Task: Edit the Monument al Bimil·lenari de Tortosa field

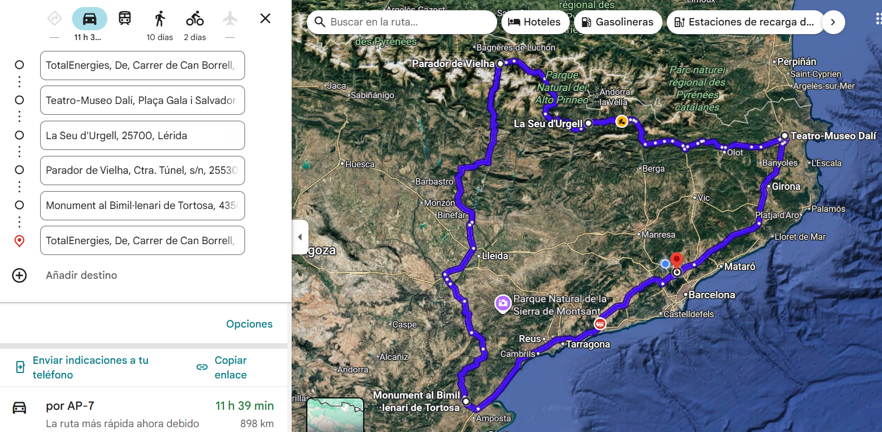Action: [142, 205]
